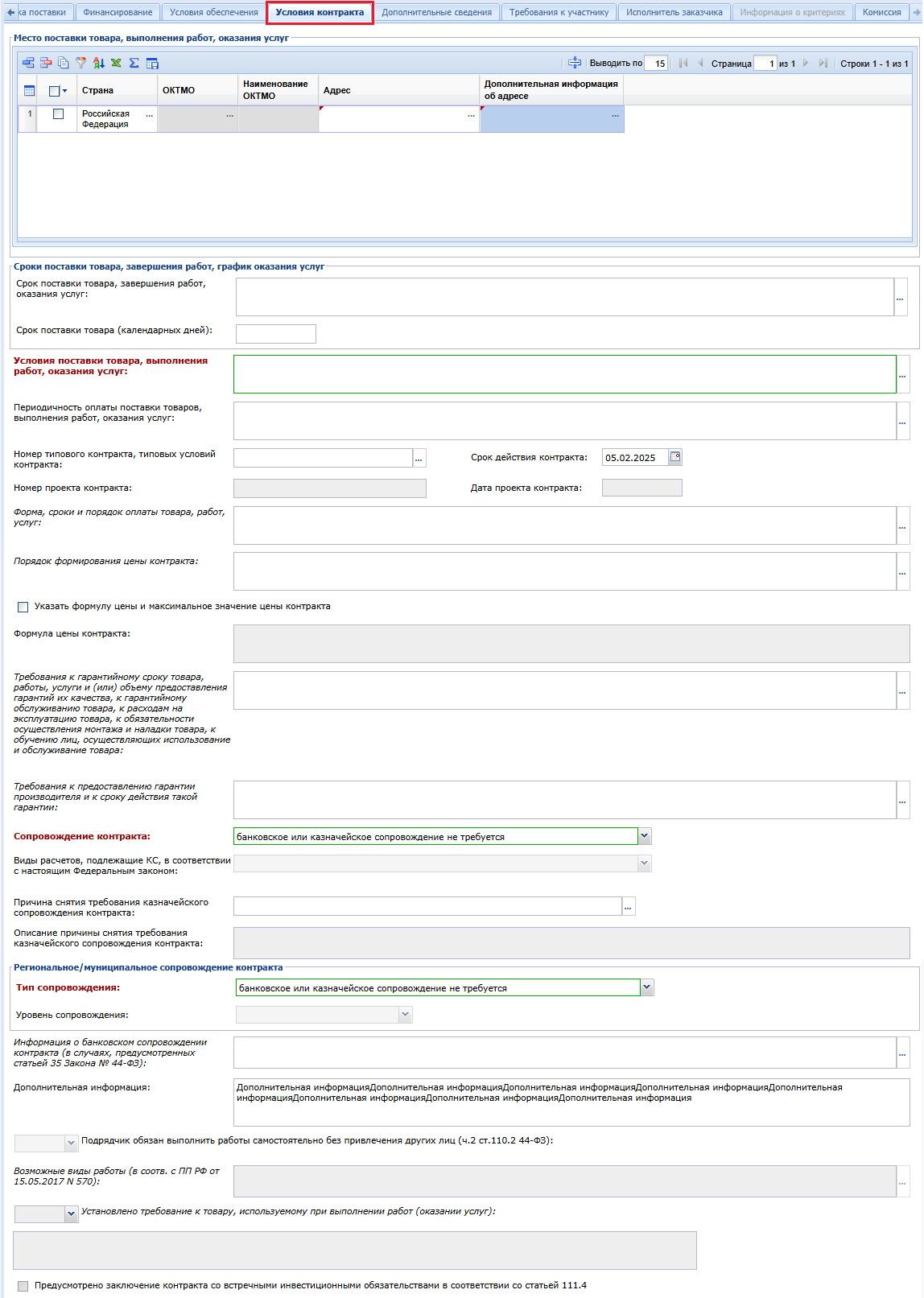Viewport: 924px width, 1298px height.
Task: Open ellipsis editor for 'Порядок формирования цены контракта'
Action: tap(902, 571)
